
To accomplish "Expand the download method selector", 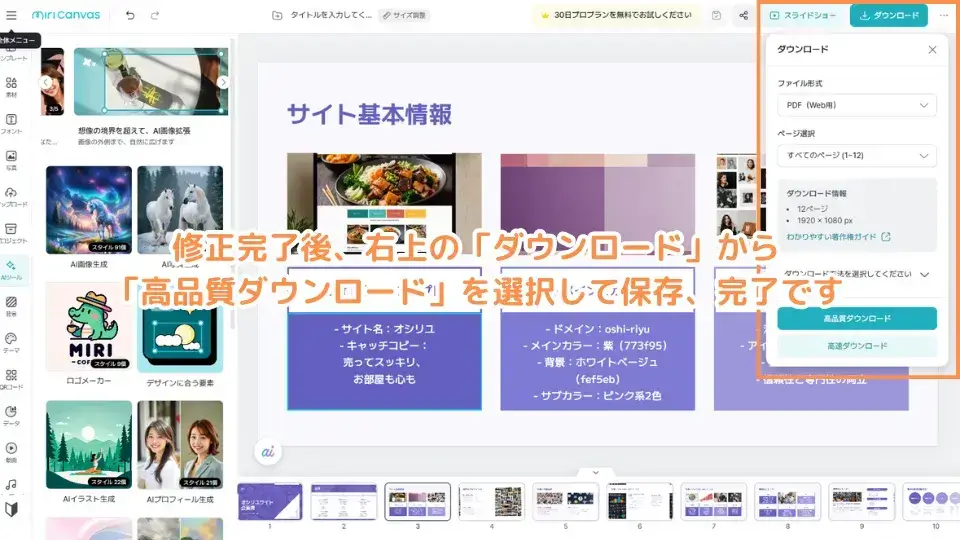I will [x=857, y=274].
